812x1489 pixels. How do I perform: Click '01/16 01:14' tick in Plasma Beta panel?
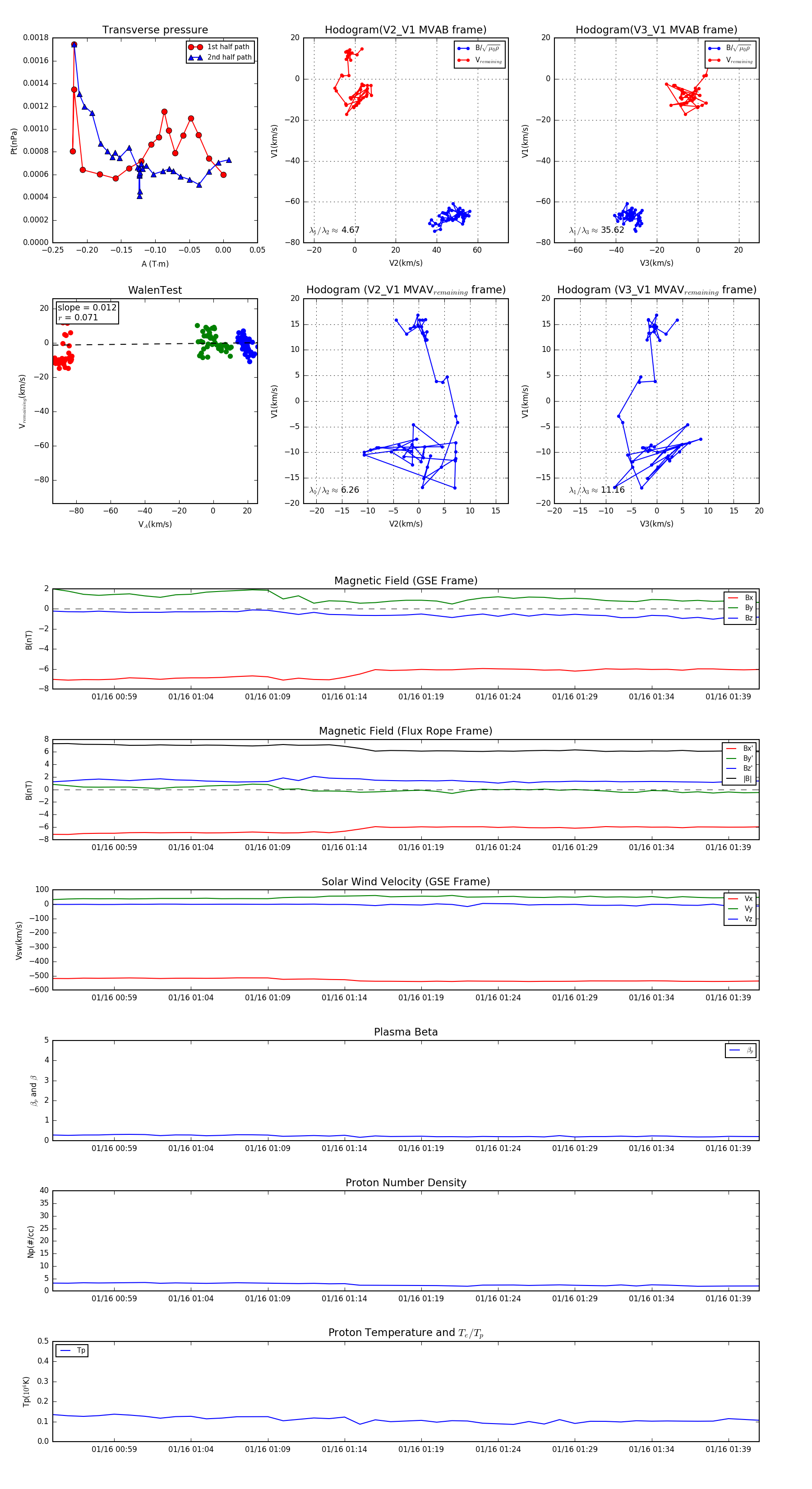coord(345,1148)
